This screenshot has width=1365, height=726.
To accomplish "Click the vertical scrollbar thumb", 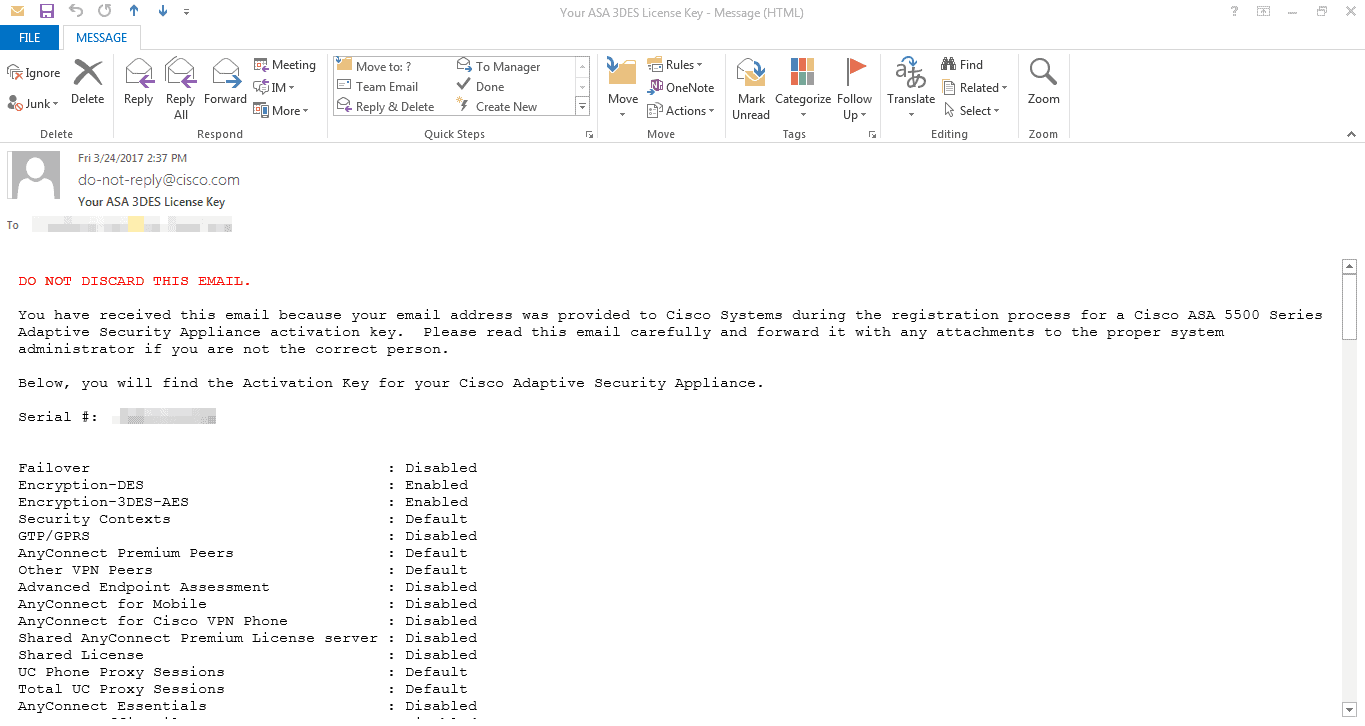I will (x=1349, y=309).
